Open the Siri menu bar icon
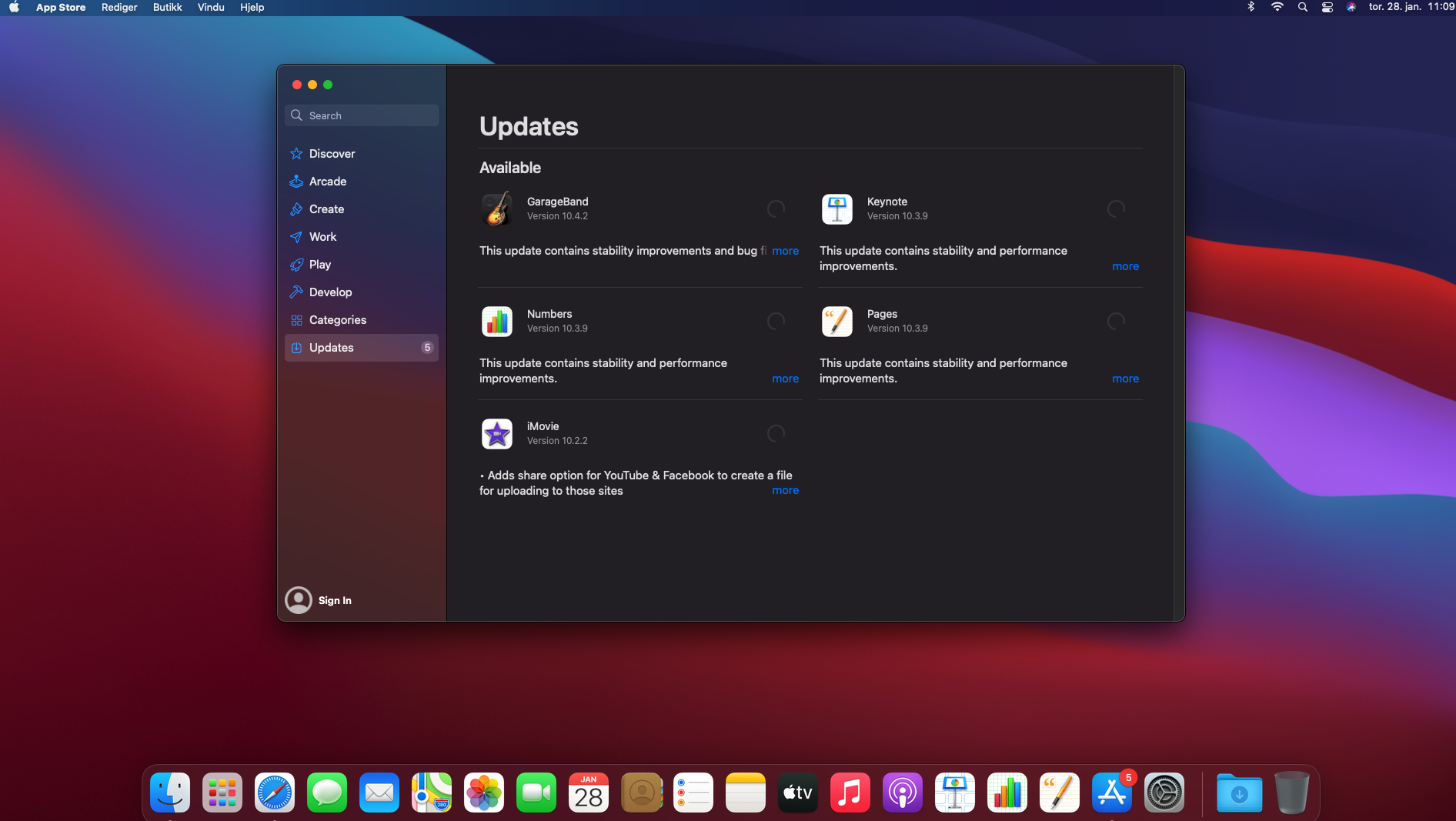1456x821 pixels. tap(1351, 7)
